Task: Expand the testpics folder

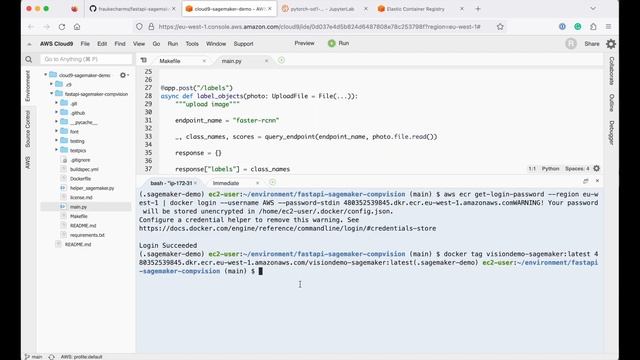Action: (56, 150)
